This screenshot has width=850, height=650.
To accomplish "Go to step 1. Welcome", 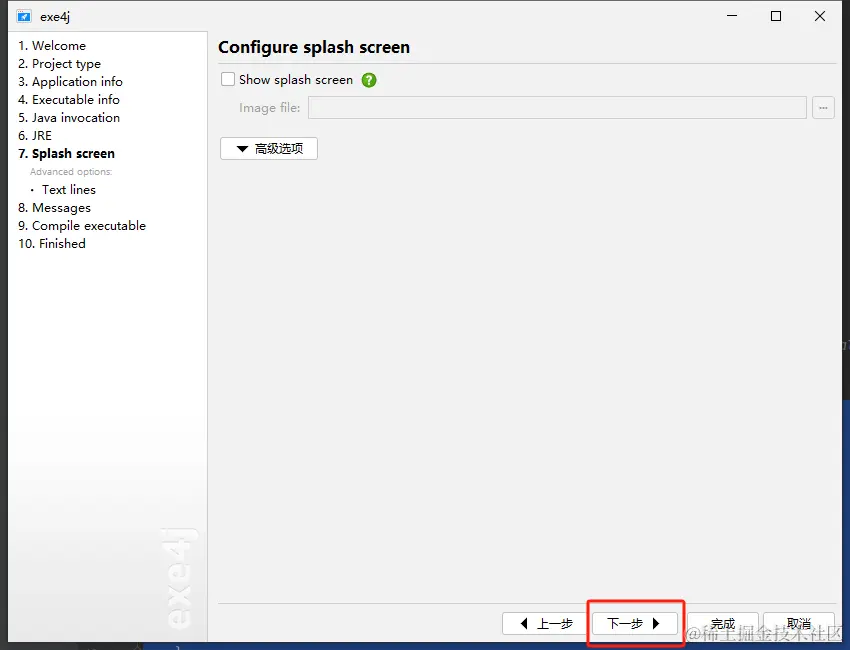I will pyautogui.click(x=52, y=46).
